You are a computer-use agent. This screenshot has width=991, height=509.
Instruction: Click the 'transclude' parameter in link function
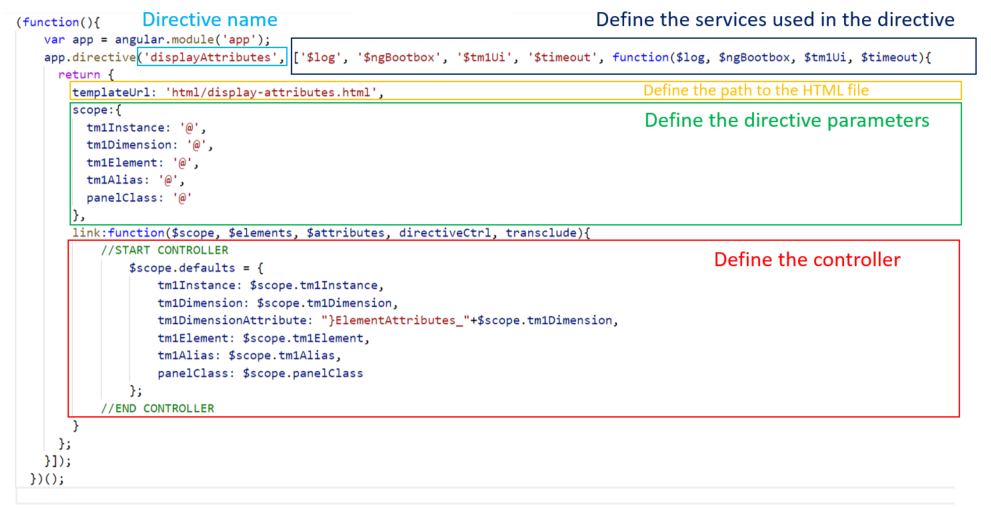pyautogui.click(x=540, y=233)
